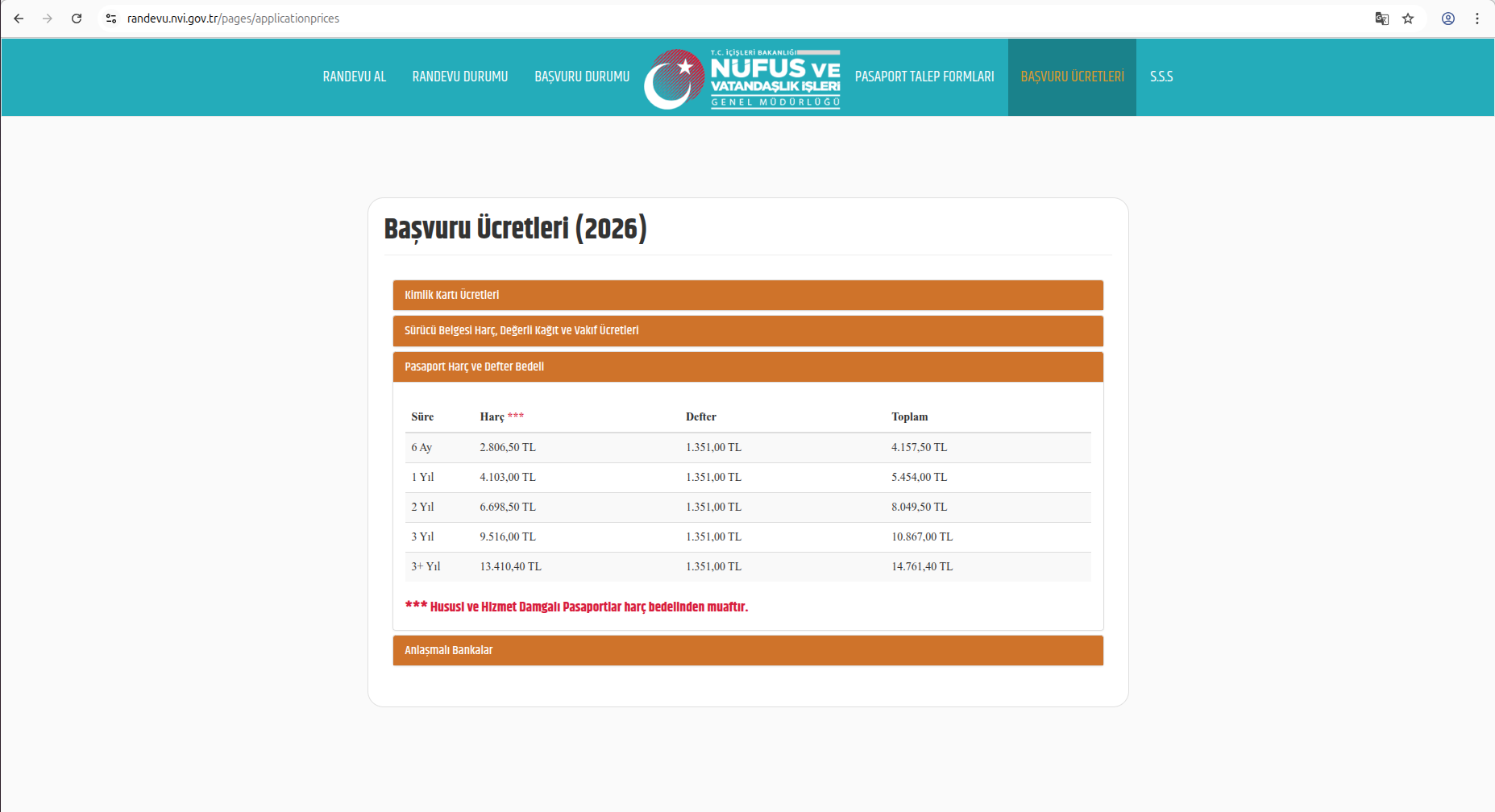Click the 4.157,50 TL total value

coord(919,447)
